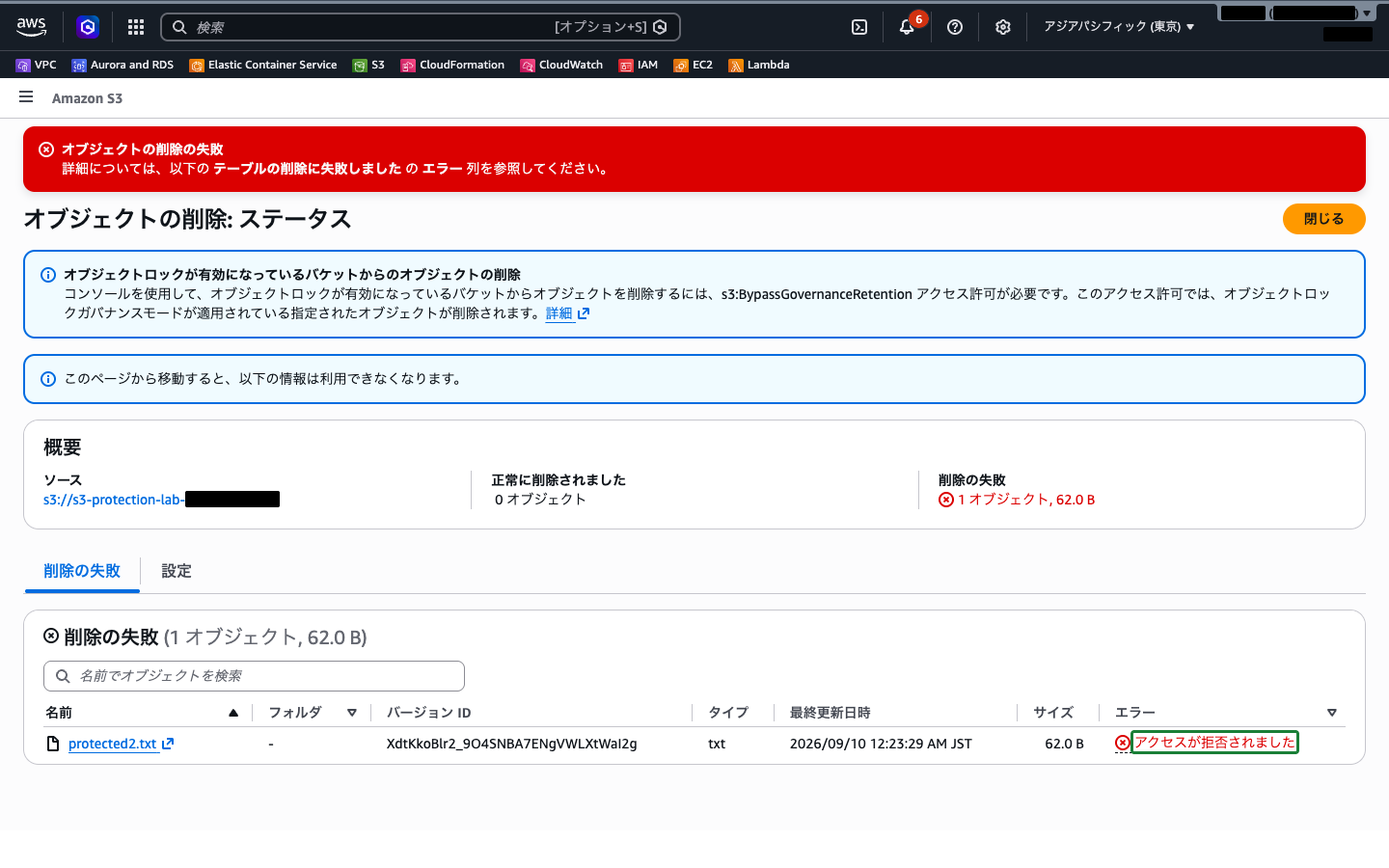The image size is (1389, 868).
Task: Click the search box in the top bar
Action: pyautogui.click(x=420, y=27)
